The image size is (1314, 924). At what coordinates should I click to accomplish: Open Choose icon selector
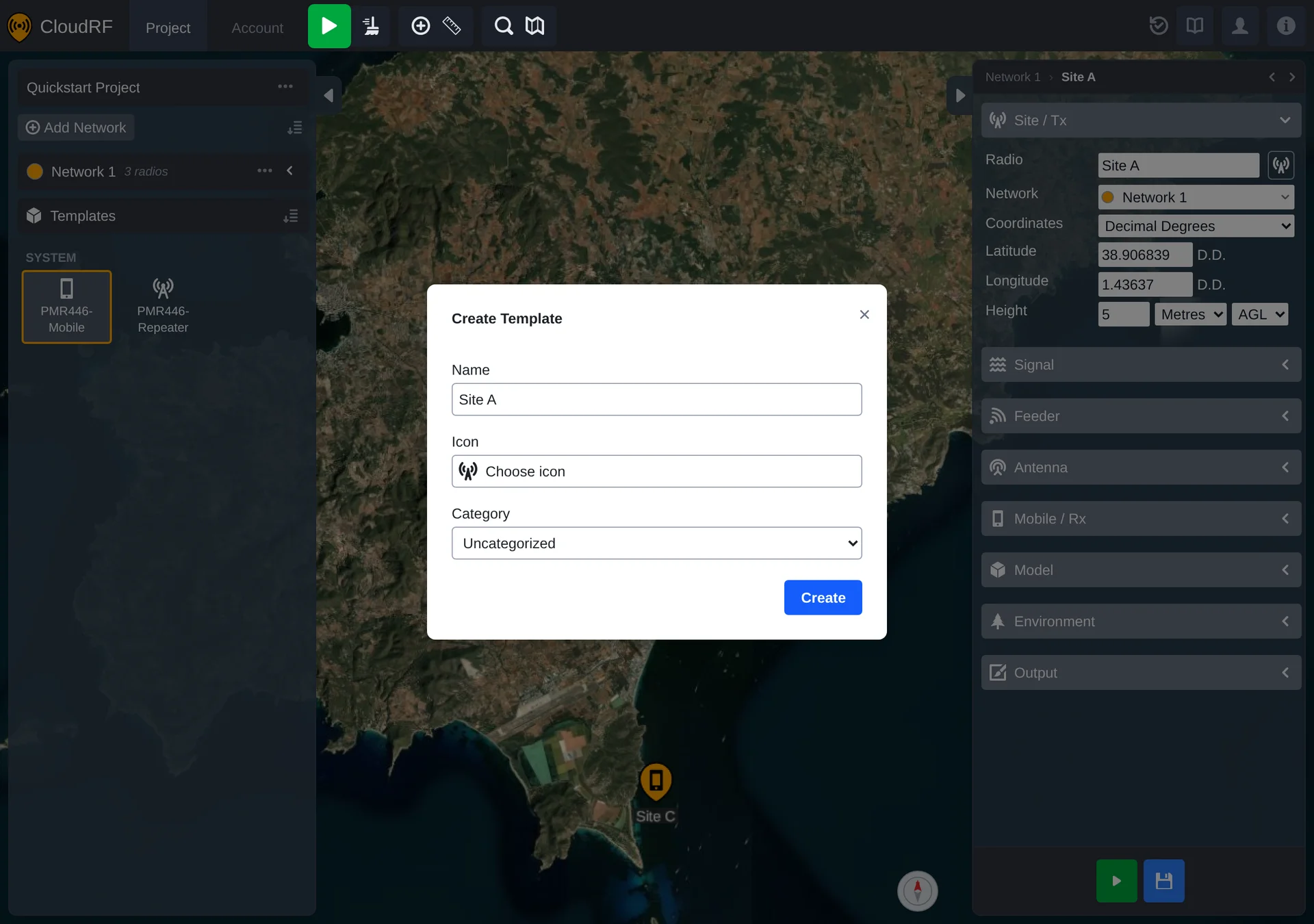656,471
